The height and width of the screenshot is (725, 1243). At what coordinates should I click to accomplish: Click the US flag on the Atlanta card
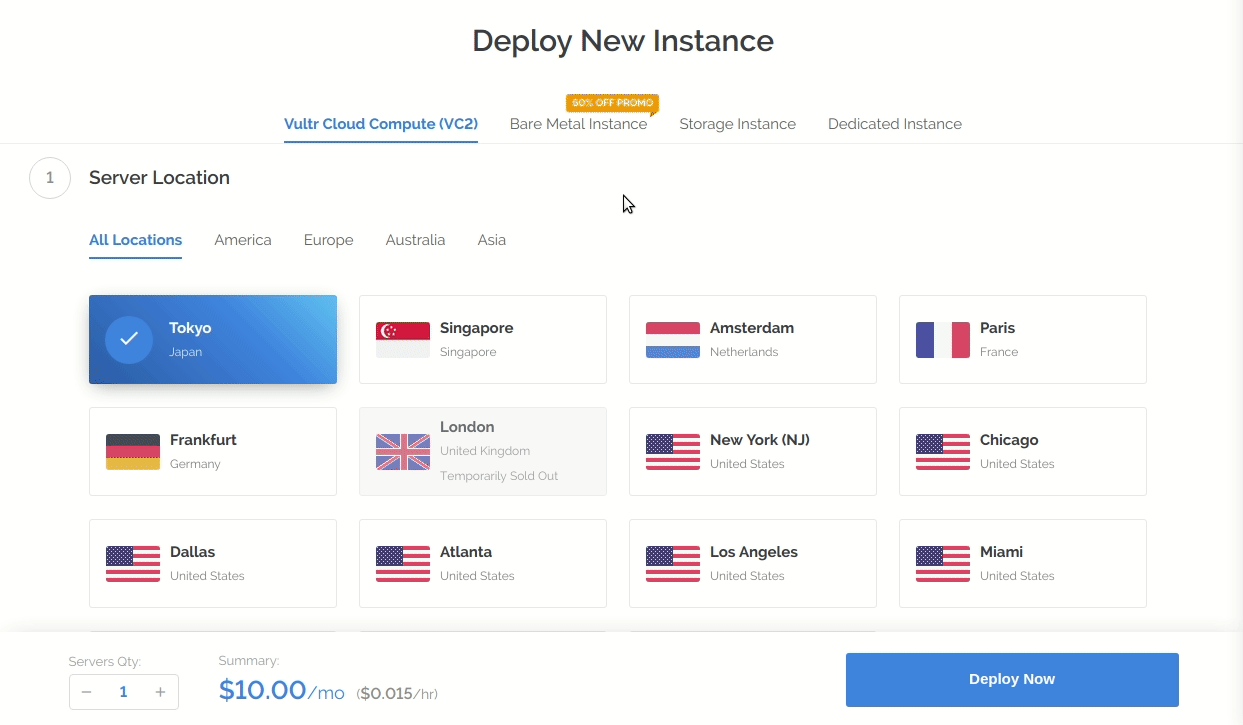(x=403, y=564)
